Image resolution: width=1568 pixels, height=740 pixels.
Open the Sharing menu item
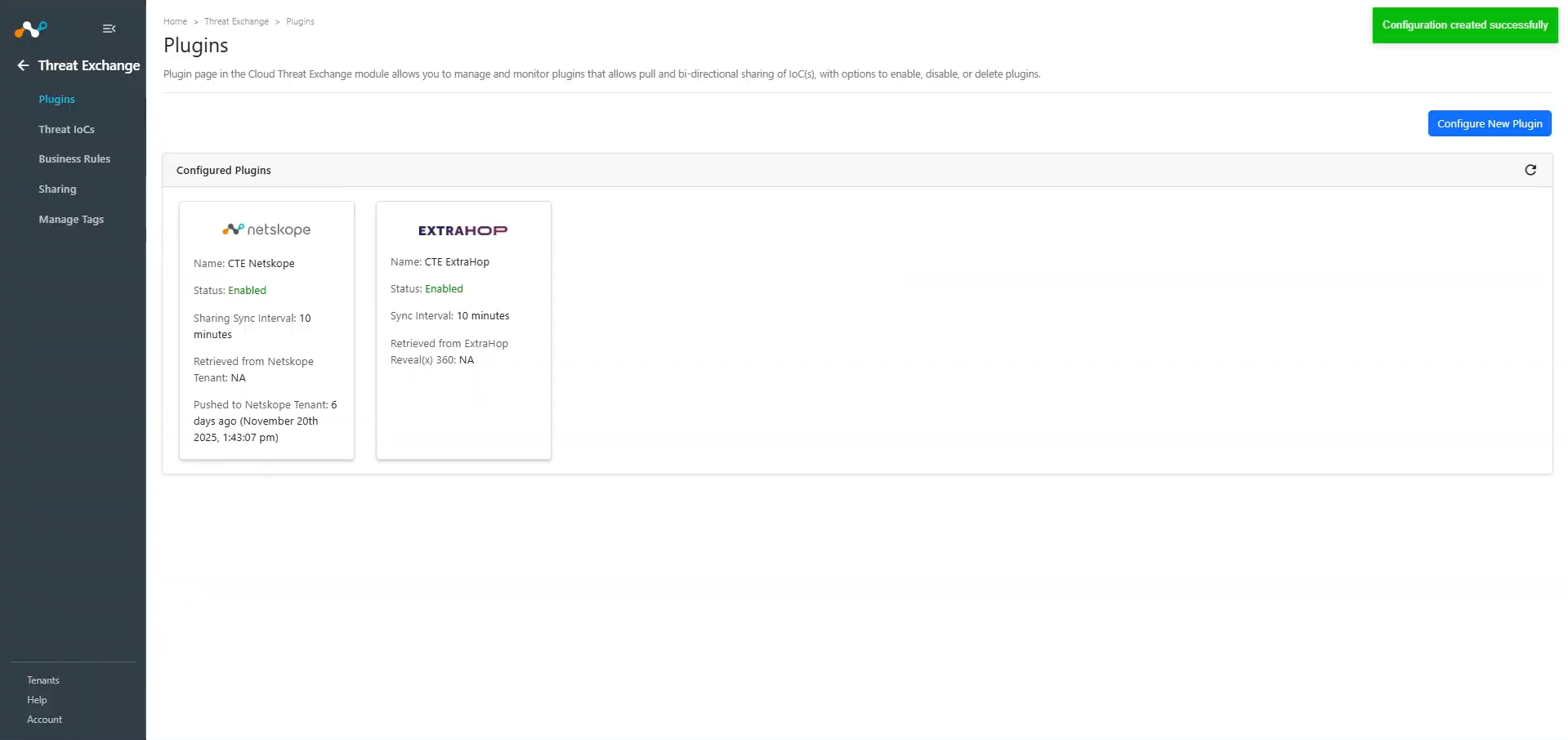[57, 189]
